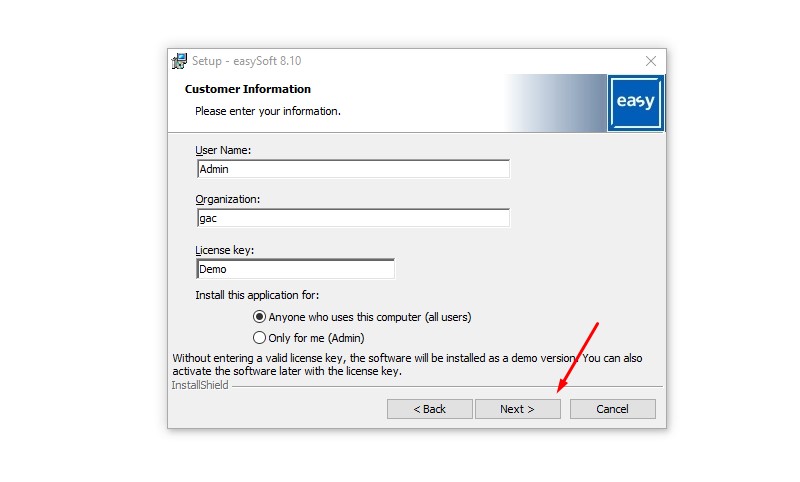Click 'Please enter your information.' text
Image resolution: width=800 pixels, height=482 pixels.
point(268,111)
